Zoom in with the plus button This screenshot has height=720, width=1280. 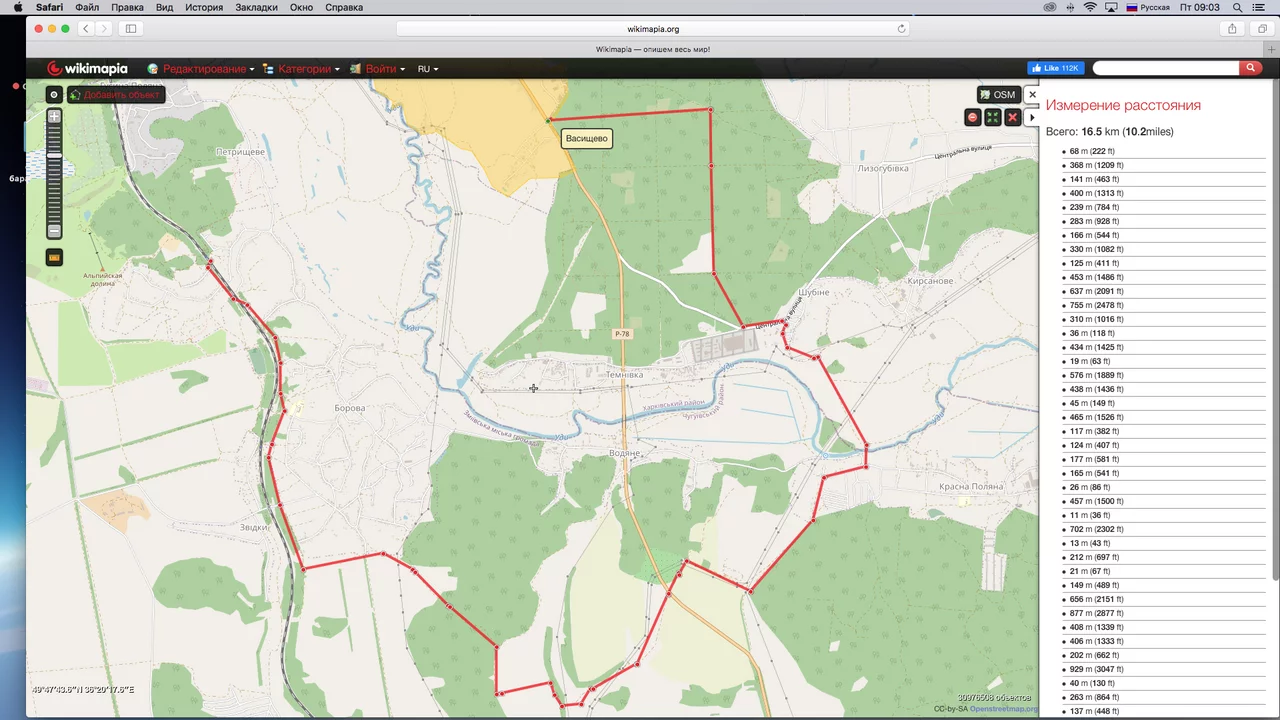[x=54, y=116]
